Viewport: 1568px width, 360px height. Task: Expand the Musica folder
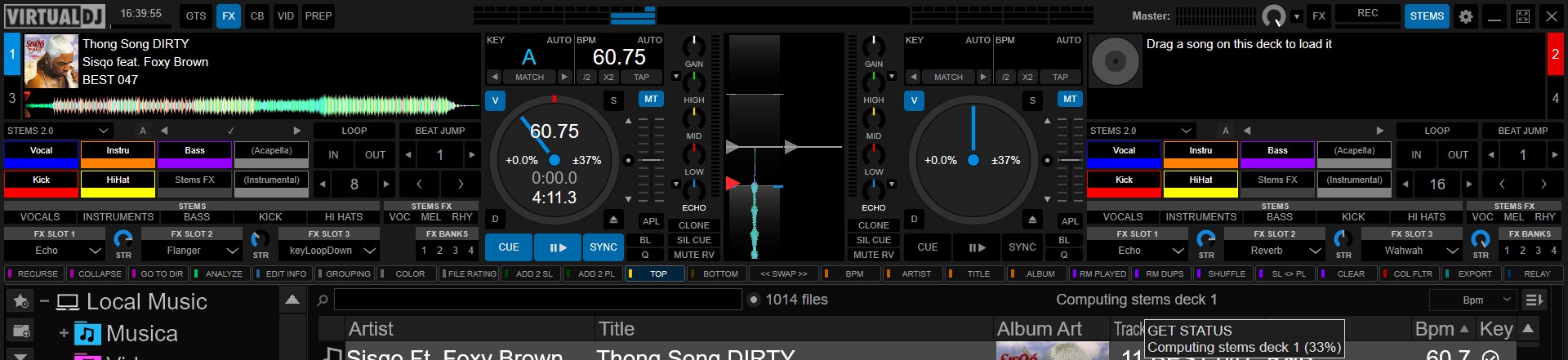pos(64,333)
